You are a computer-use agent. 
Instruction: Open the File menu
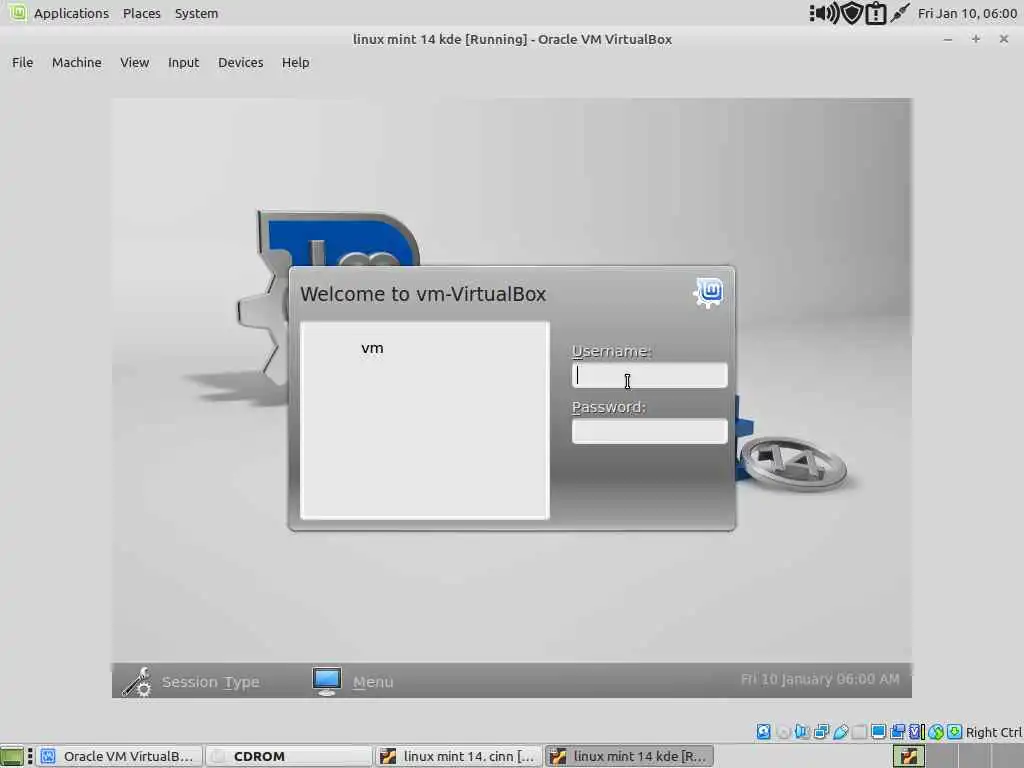click(x=22, y=62)
